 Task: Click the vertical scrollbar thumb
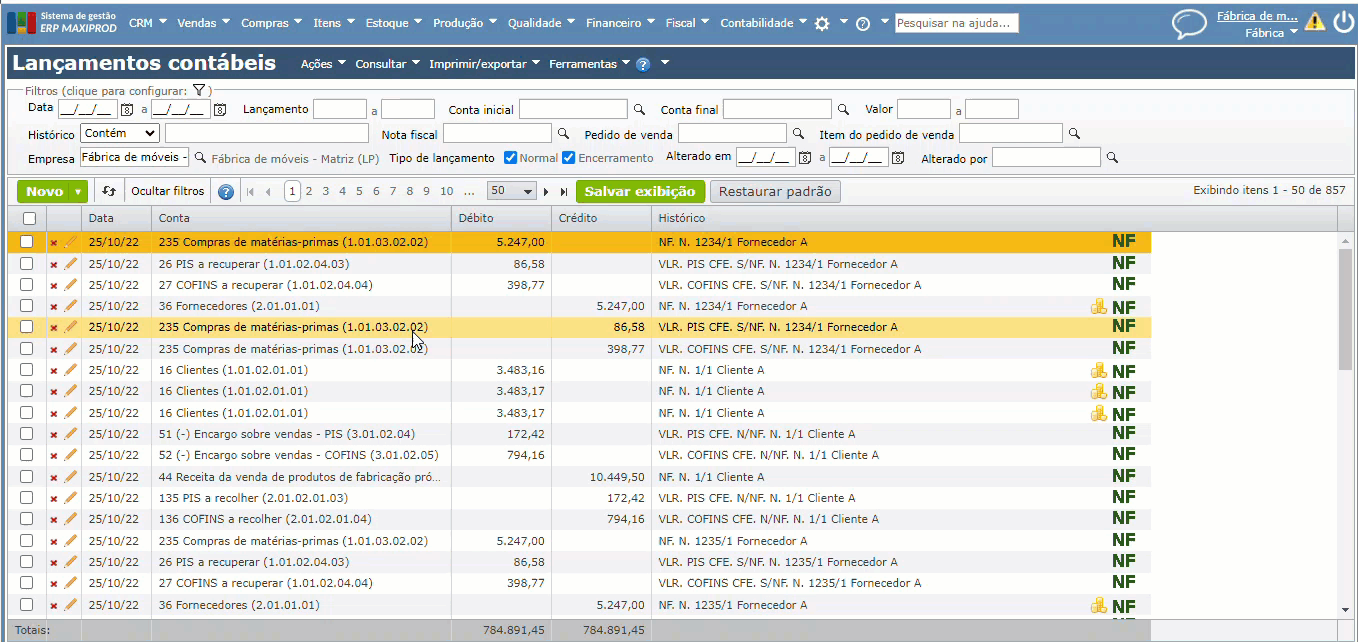[1345, 310]
